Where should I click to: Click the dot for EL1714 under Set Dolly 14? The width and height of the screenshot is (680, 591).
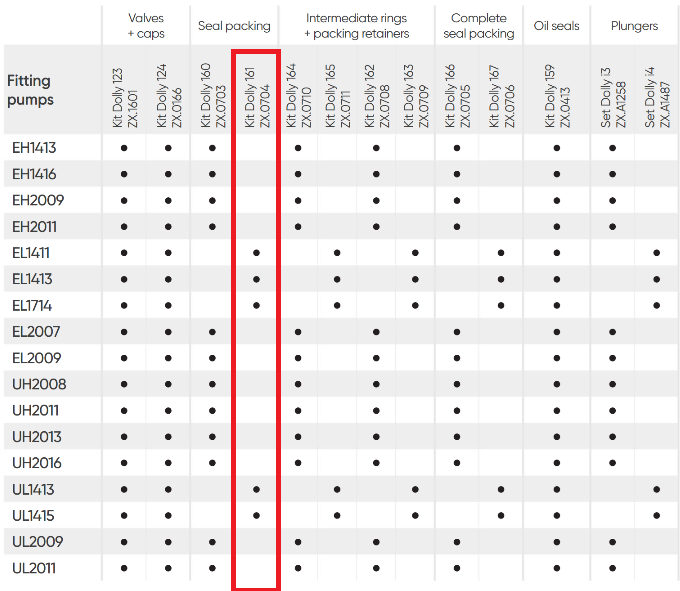coord(656,305)
